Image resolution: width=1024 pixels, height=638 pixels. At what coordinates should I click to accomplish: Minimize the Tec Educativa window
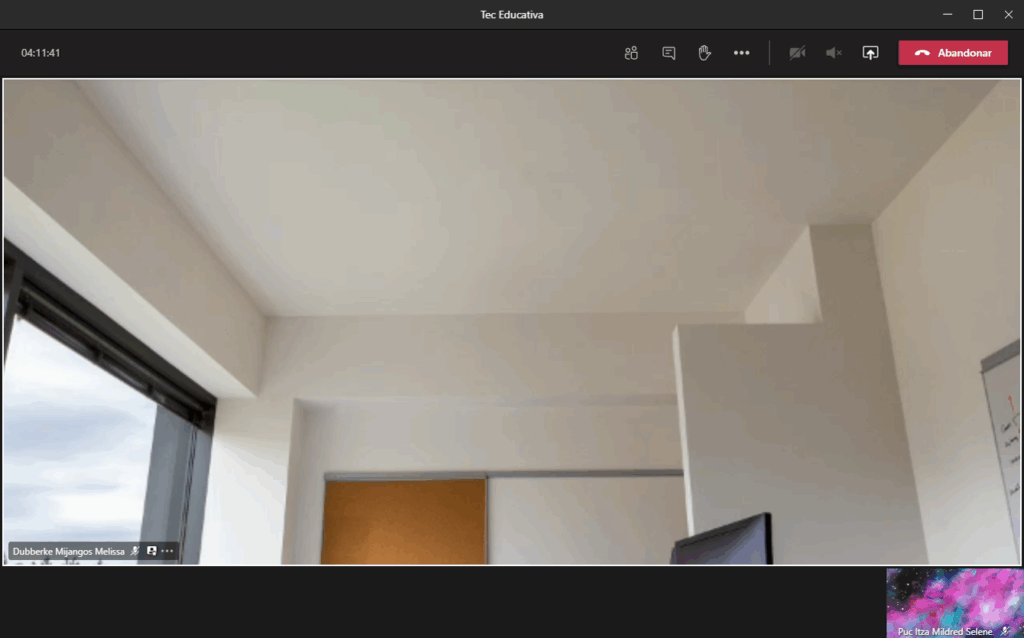(947, 14)
